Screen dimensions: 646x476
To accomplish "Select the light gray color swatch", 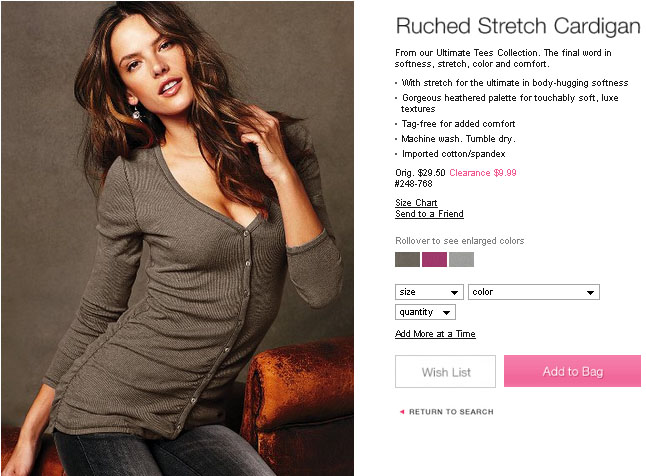I will [461, 260].
